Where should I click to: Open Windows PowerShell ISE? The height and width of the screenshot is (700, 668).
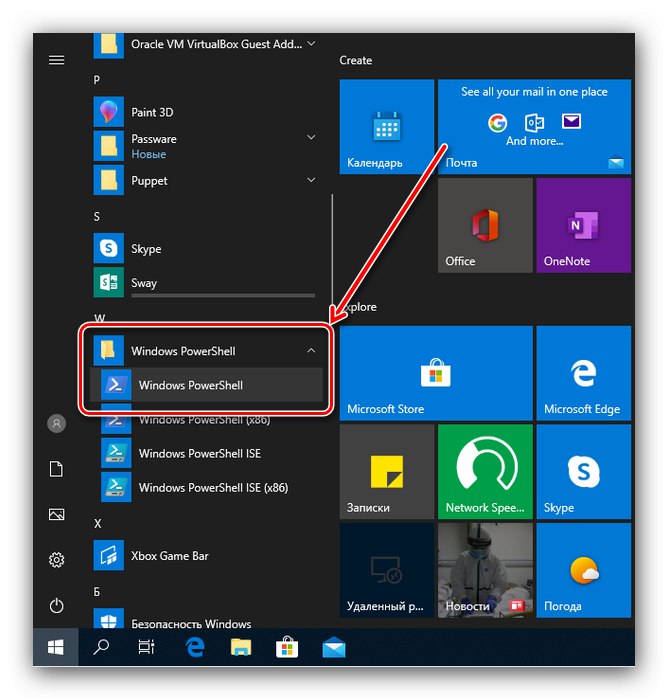206,453
